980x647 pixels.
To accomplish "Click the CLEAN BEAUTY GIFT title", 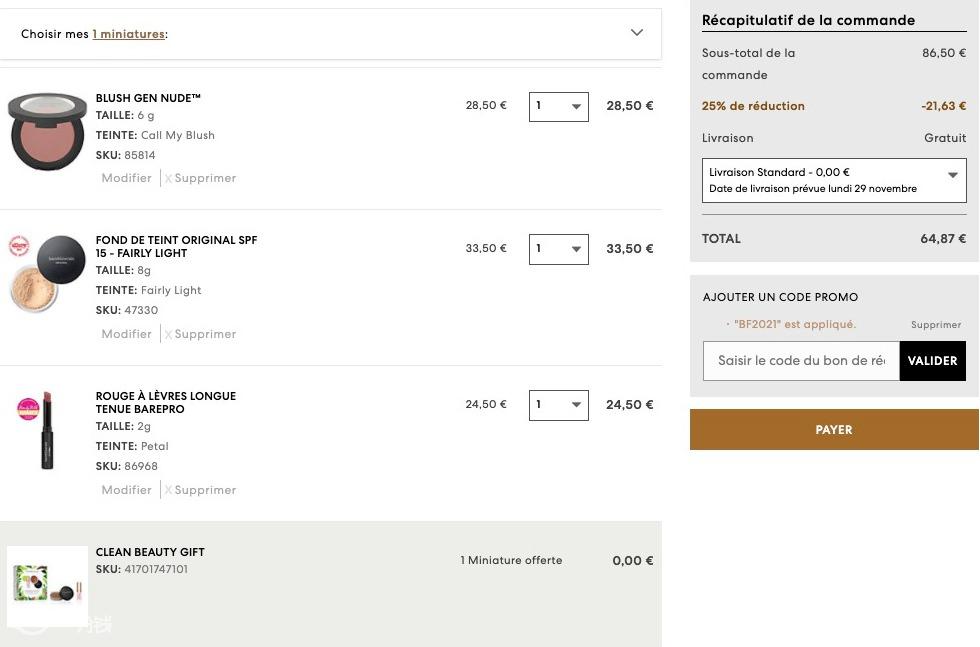I will tap(150, 552).
